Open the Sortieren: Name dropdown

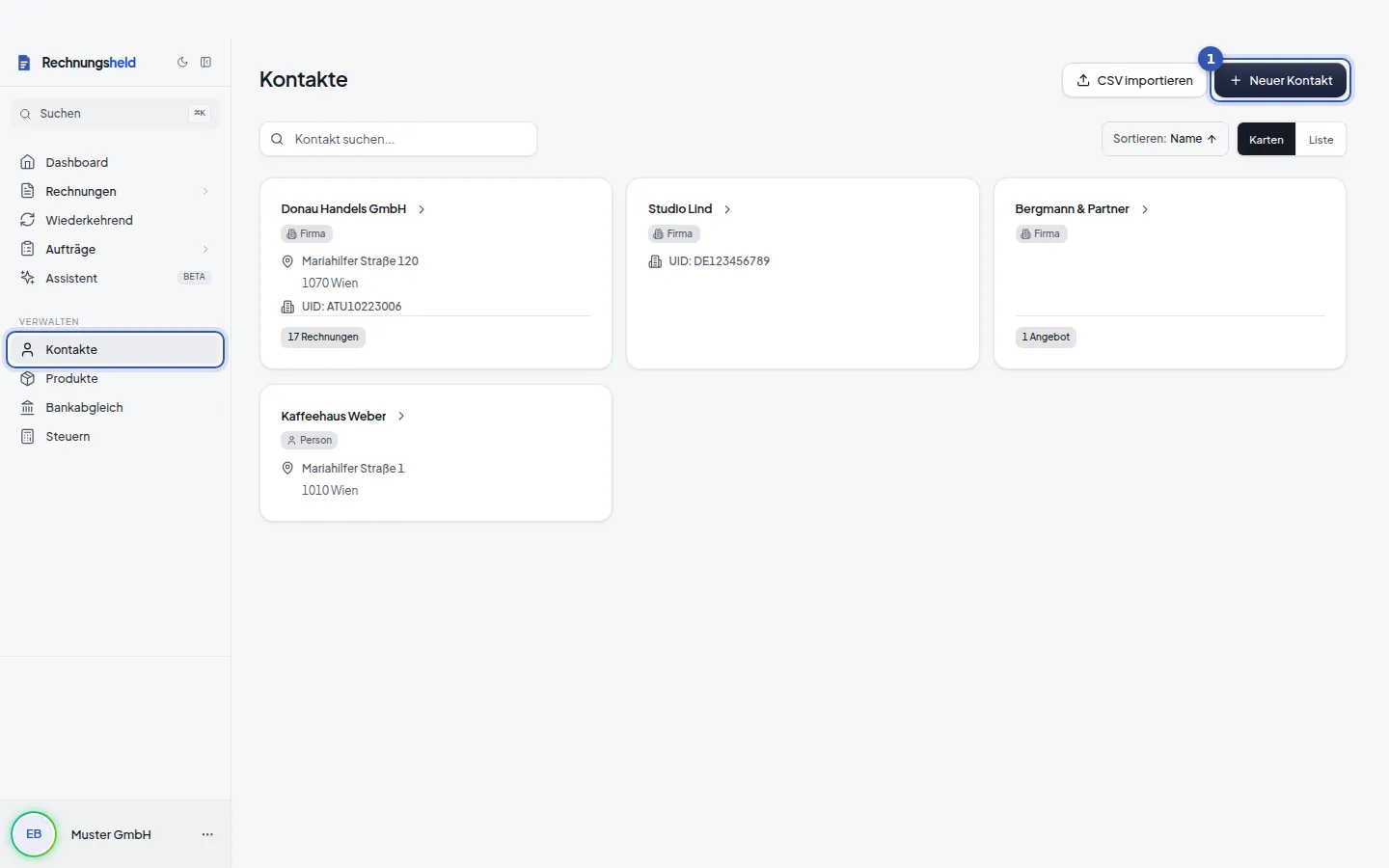tap(1165, 139)
